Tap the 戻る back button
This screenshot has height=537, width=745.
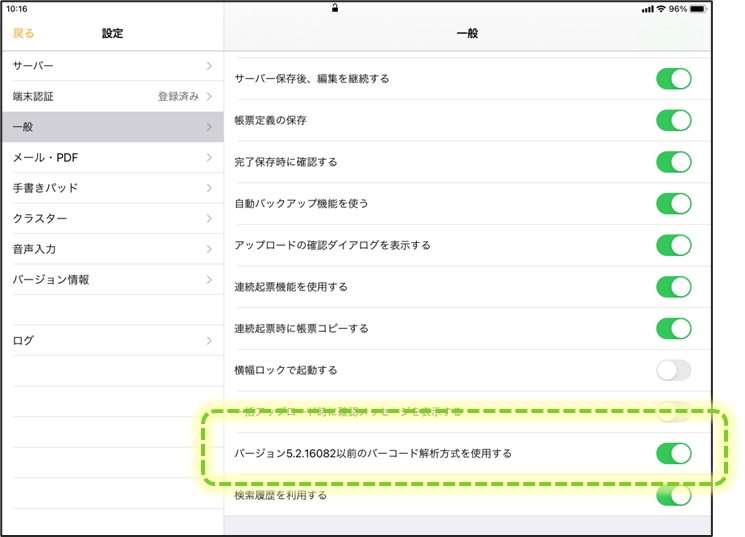click(x=23, y=33)
